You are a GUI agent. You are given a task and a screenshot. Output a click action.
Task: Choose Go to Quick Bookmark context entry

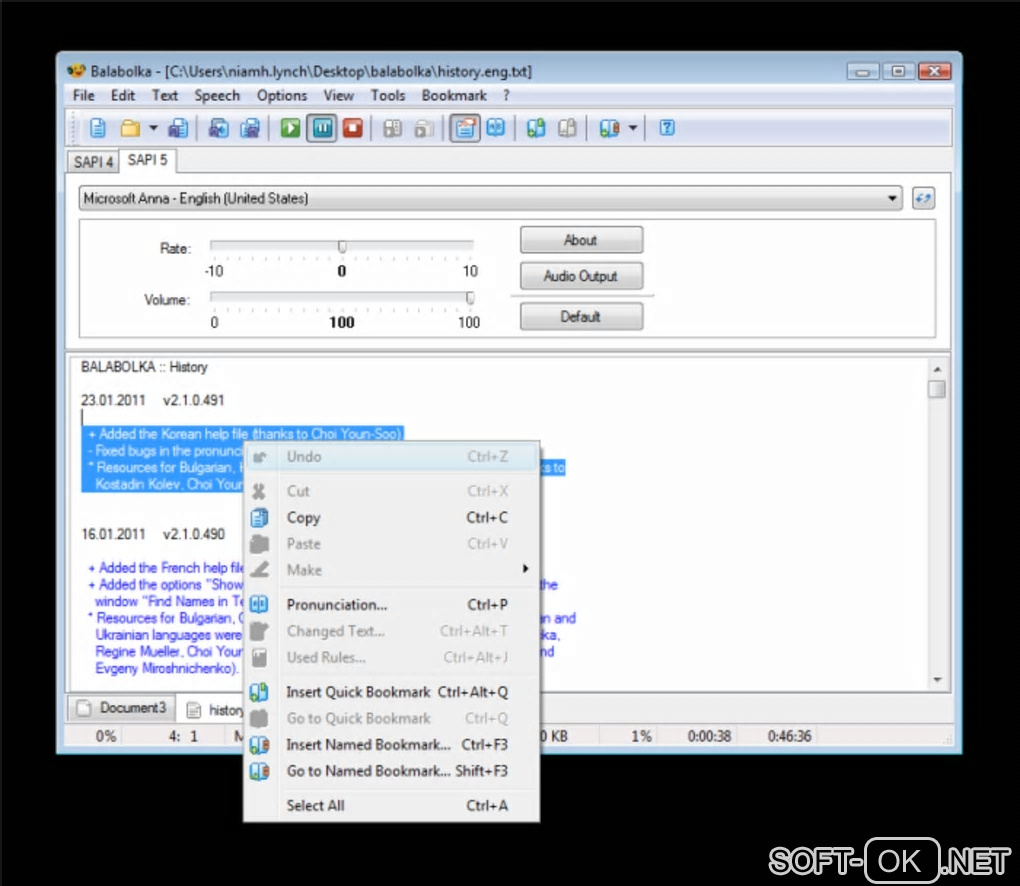point(392,719)
